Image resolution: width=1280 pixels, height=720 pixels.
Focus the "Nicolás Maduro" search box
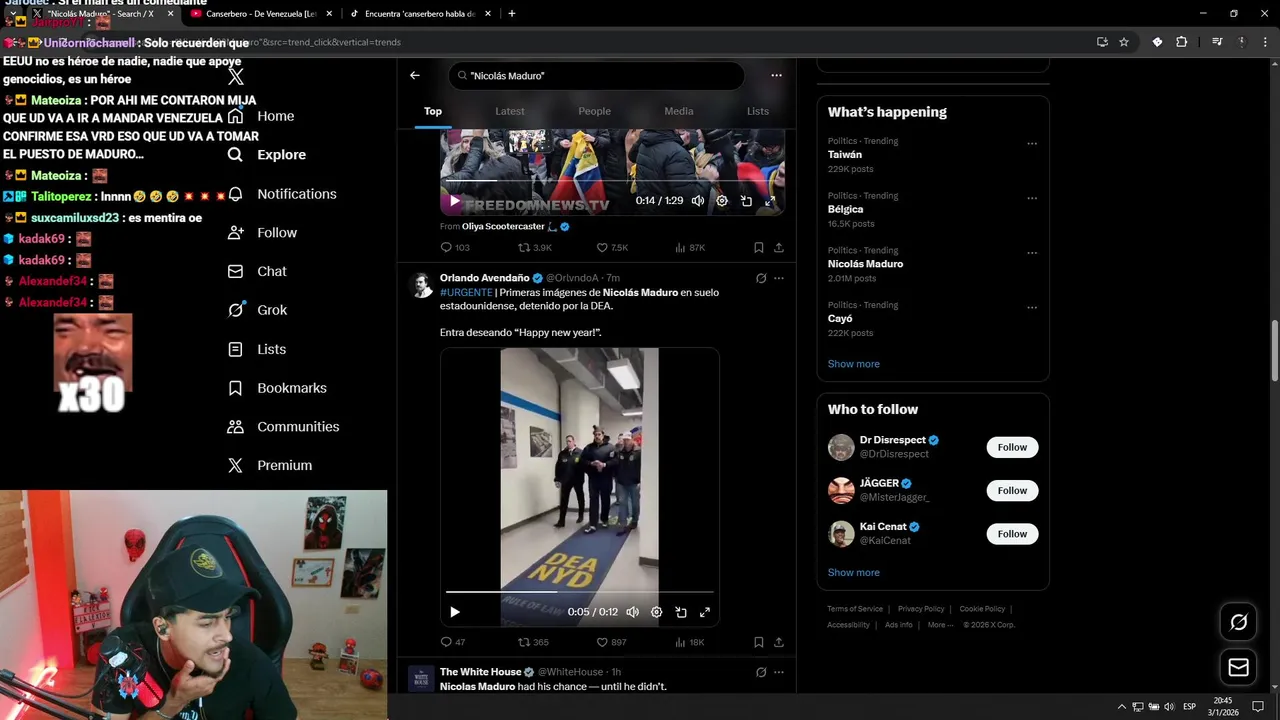[x=596, y=75]
